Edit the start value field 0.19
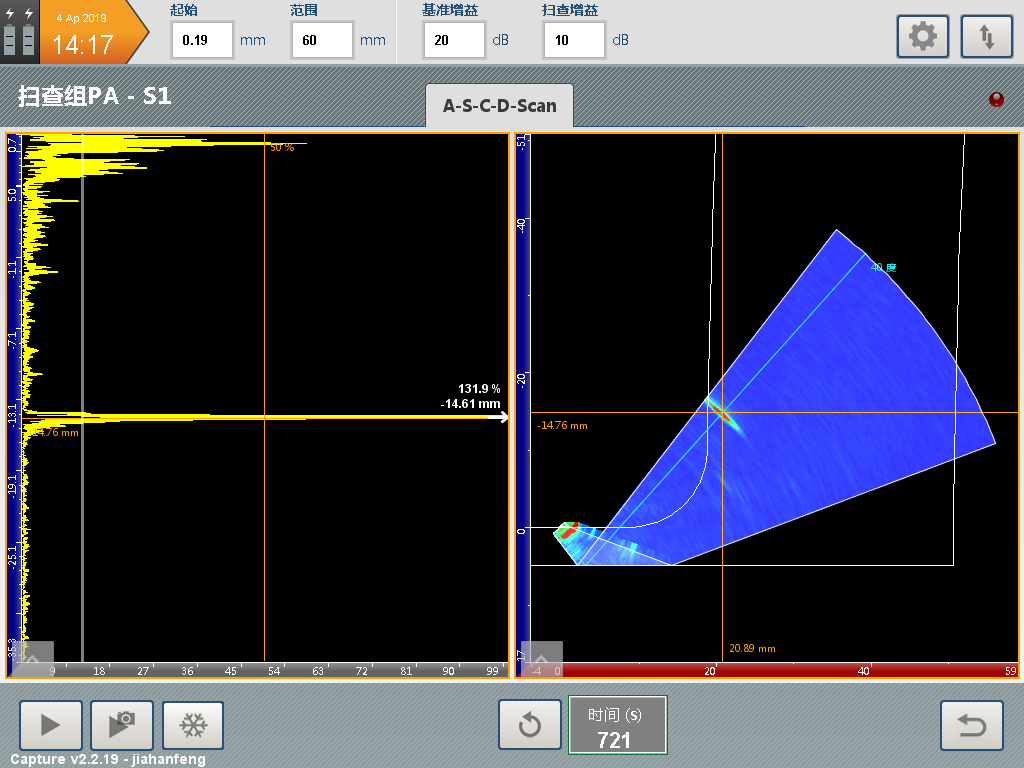 [202, 40]
